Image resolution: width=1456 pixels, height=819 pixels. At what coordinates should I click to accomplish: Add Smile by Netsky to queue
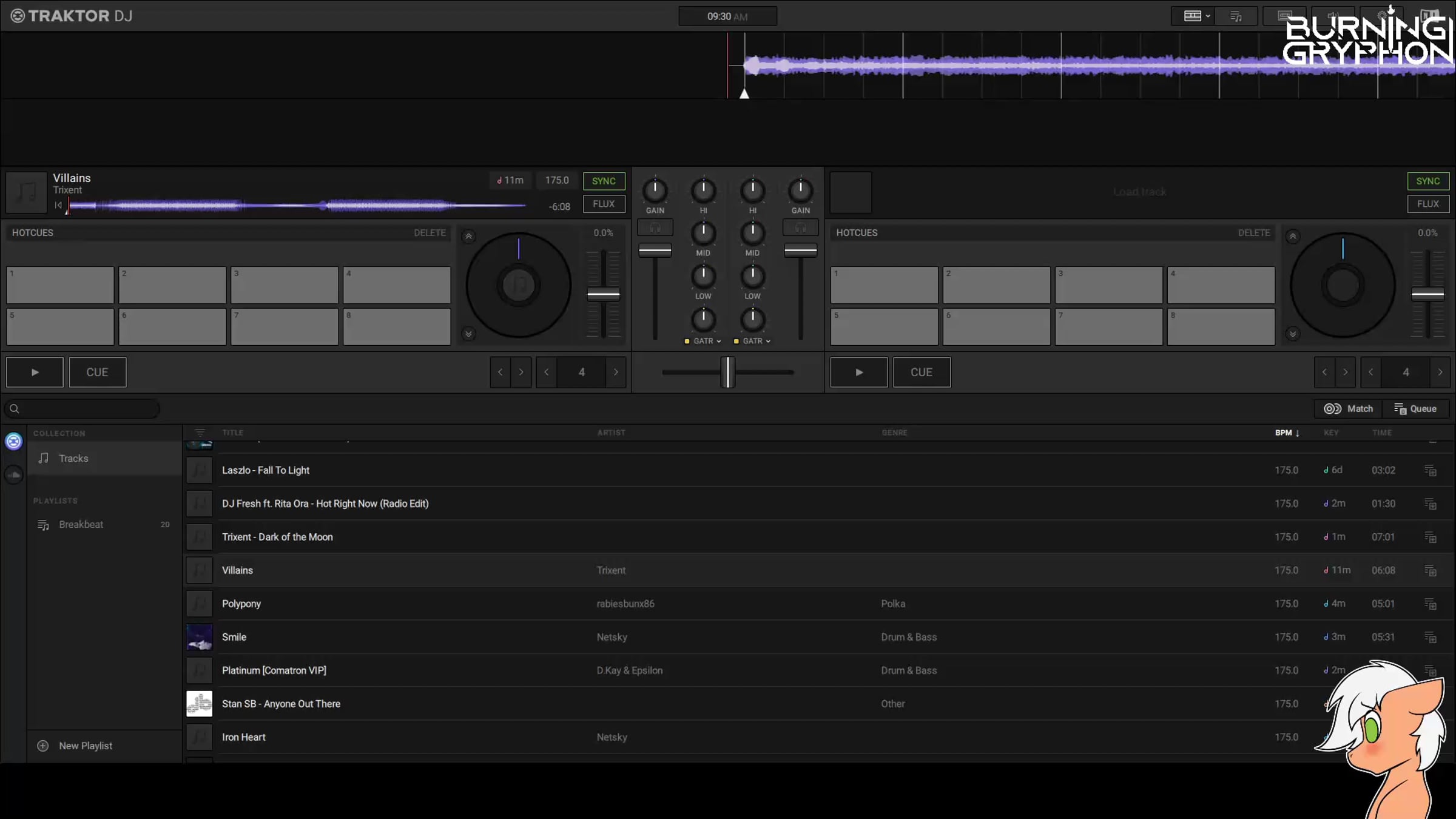[x=1431, y=637]
